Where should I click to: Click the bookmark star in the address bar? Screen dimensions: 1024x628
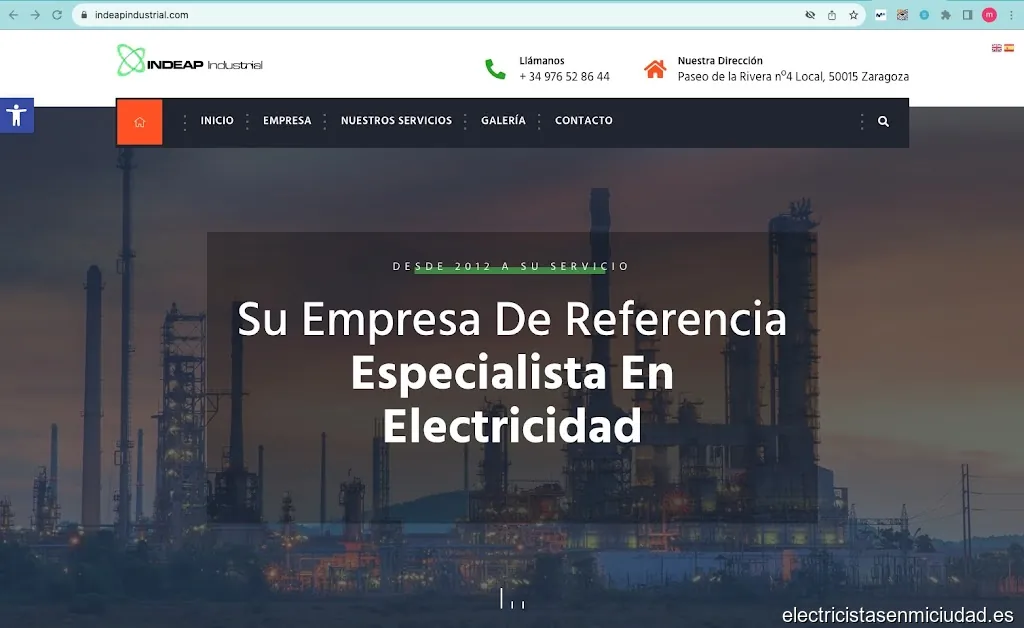852,15
